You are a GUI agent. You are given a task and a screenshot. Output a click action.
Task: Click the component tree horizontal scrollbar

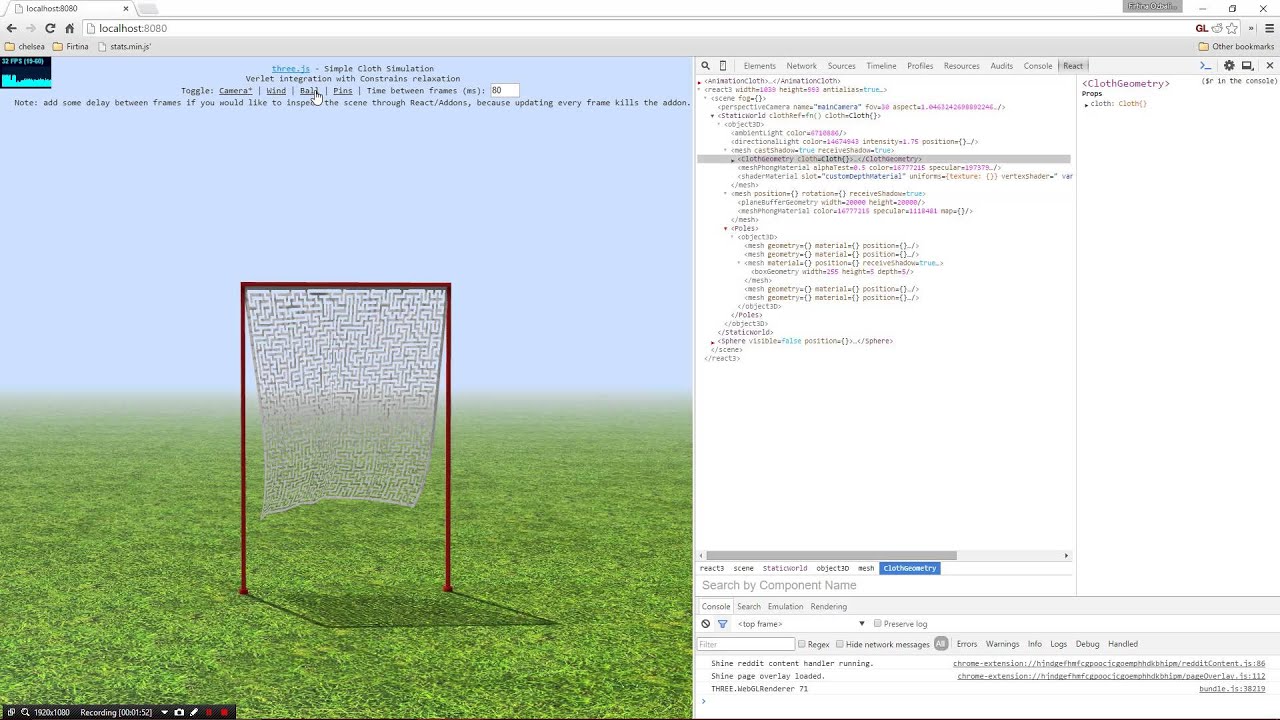click(x=832, y=556)
